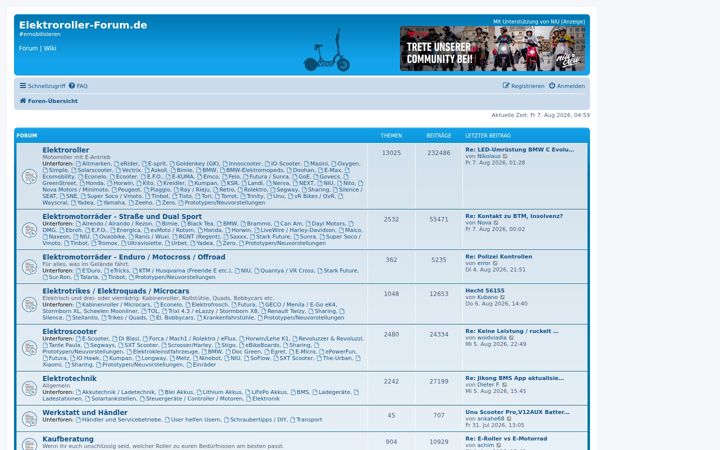Click the scooter logo in the header
Screen dimensions: 720x450
pyautogui.click(x=327, y=51)
